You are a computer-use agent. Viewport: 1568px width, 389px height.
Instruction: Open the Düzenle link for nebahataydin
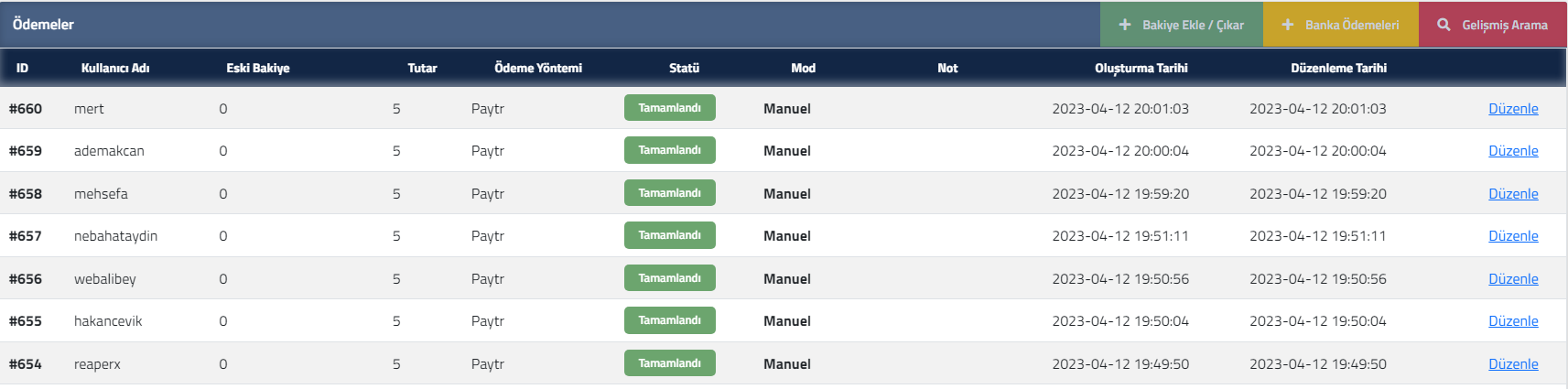pos(1513,236)
